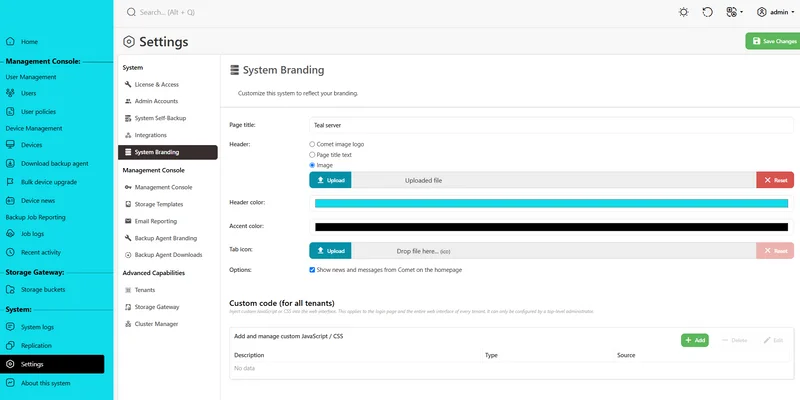Viewport: 800px width, 400px height.
Task: Click the Recent activity clock icon
Action: tap(10, 252)
